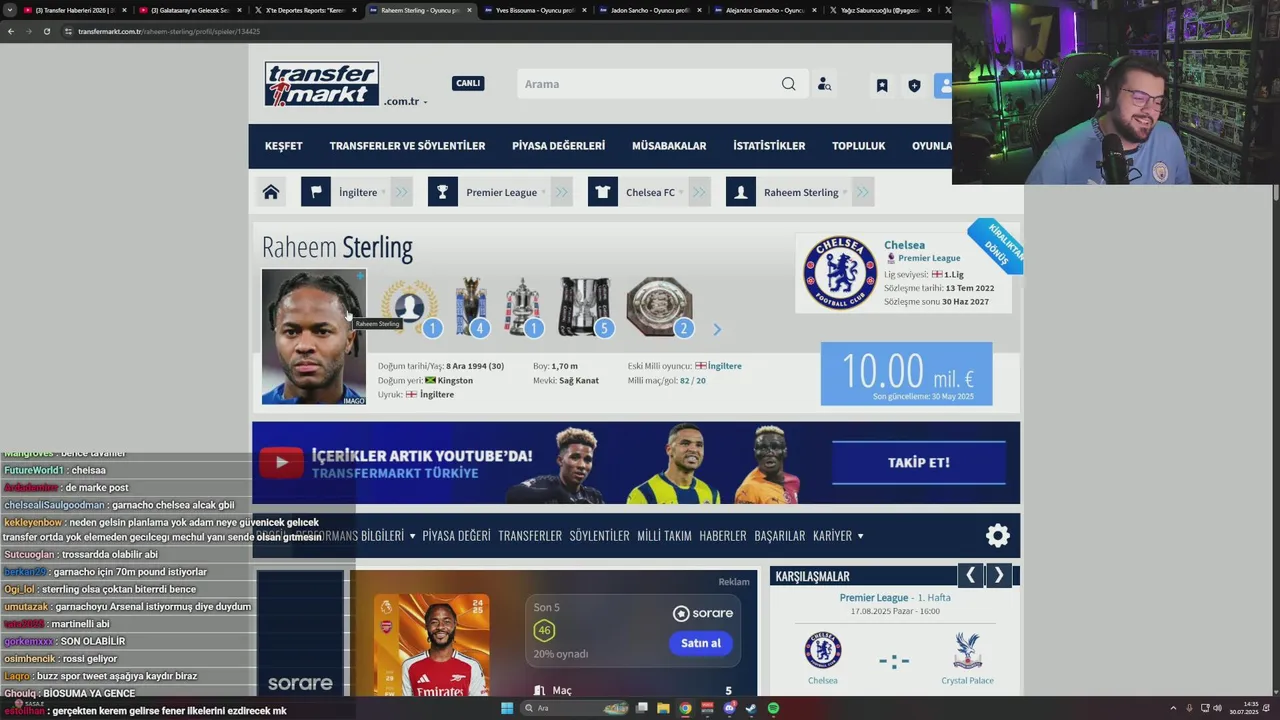
Task: Open Steam from the taskbar
Action: [x=751, y=708]
